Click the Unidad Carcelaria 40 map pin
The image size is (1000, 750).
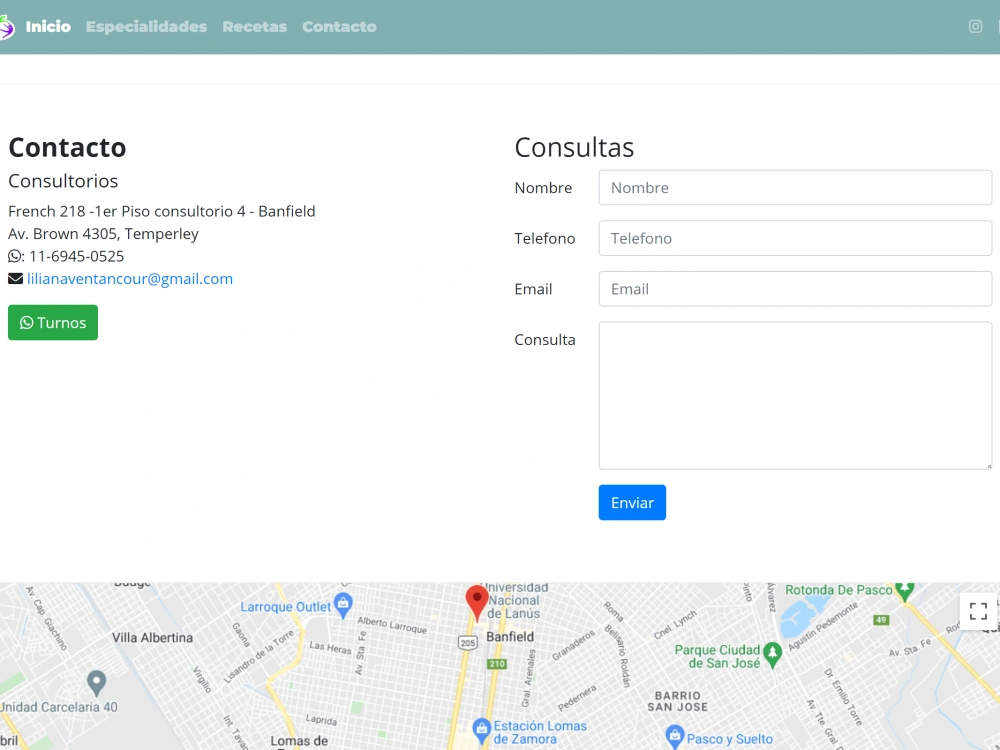[x=96, y=682]
